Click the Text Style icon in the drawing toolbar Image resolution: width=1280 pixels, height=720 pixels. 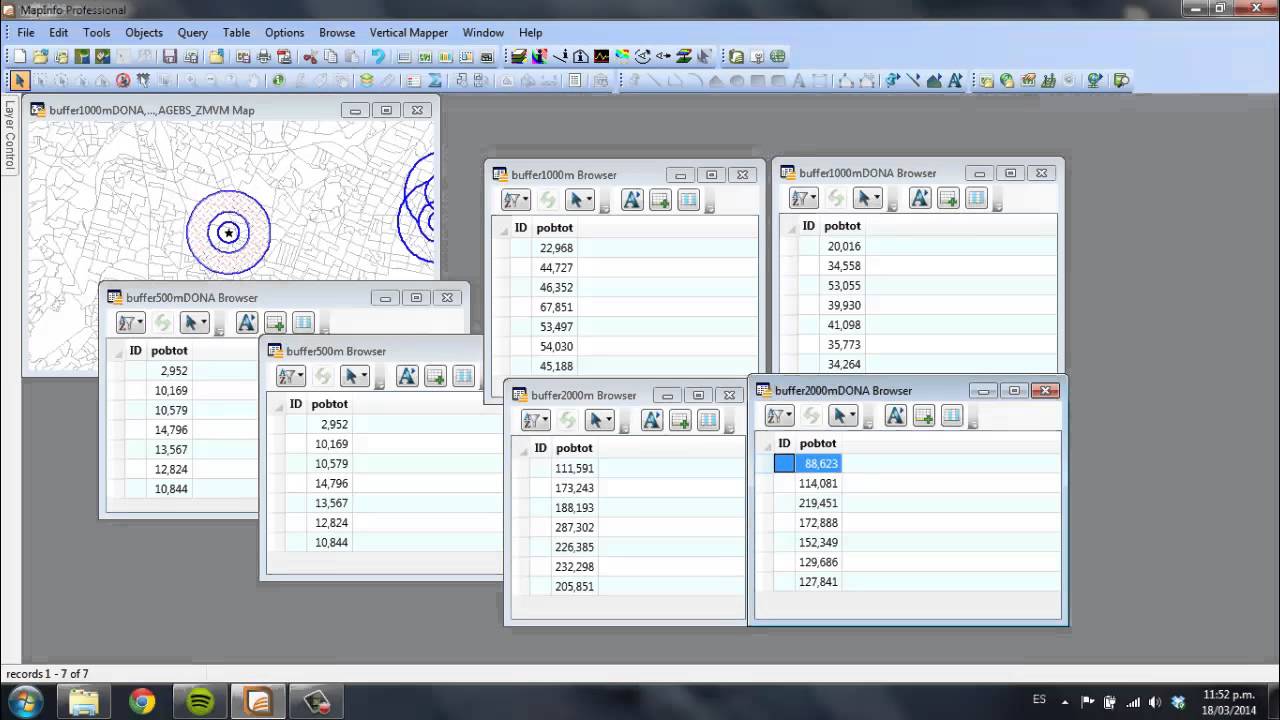[x=956, y=80]
